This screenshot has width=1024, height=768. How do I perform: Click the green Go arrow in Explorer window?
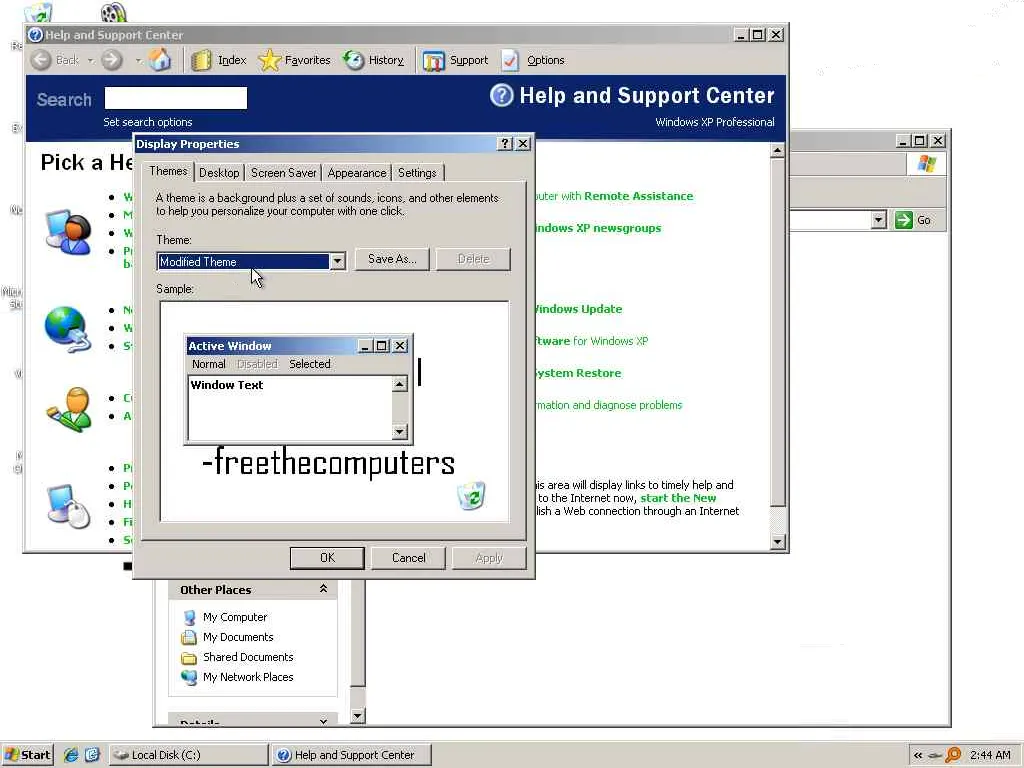tap(903, 220)
